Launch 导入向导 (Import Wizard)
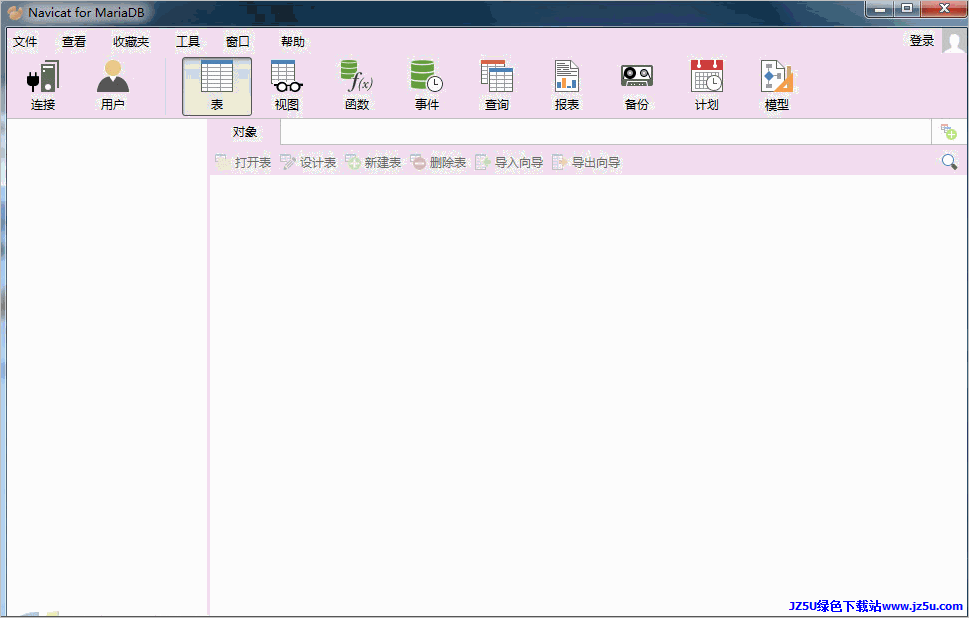This screenshot has height=618, width=969. coord(509,163)
